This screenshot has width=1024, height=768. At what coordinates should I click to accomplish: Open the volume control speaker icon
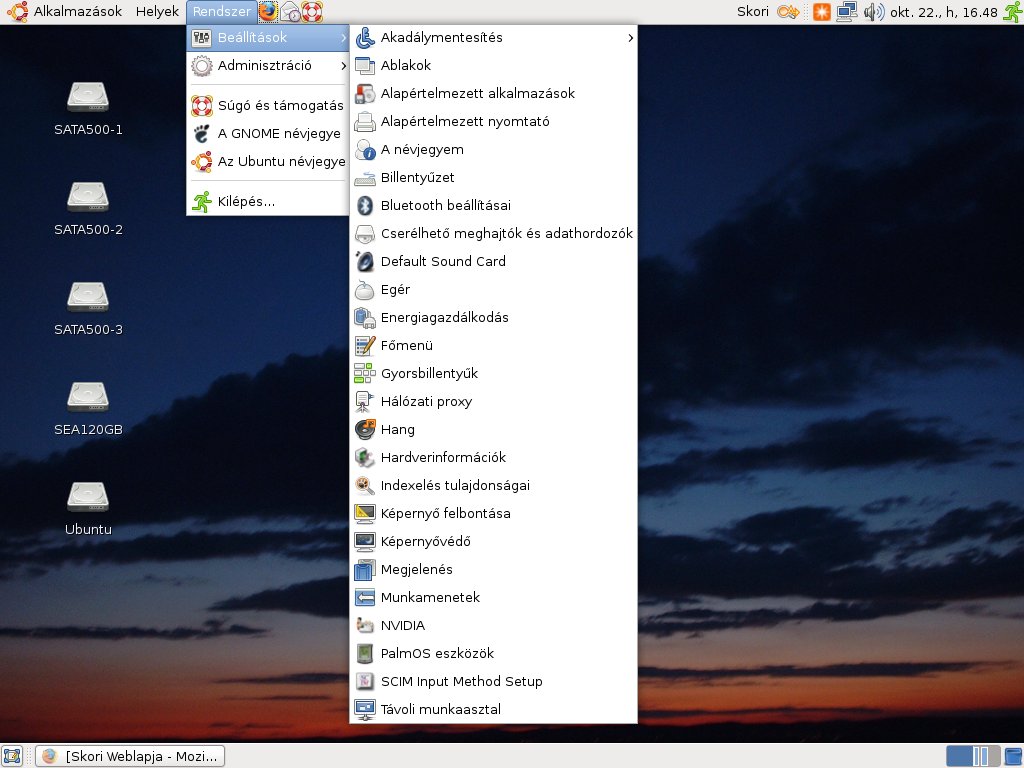coord(873,12)
